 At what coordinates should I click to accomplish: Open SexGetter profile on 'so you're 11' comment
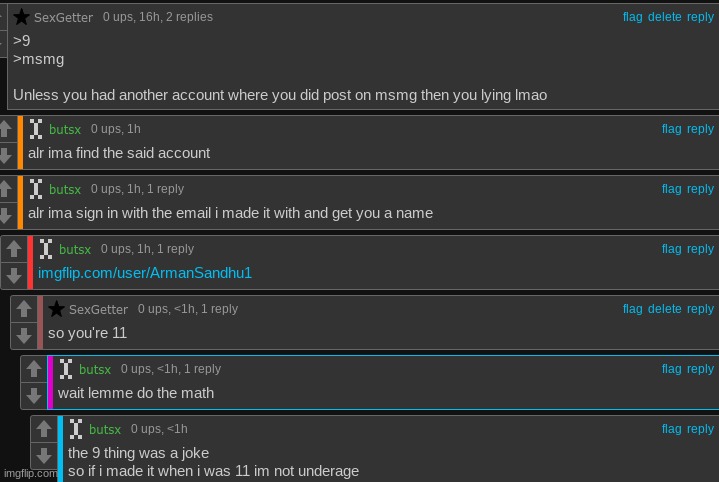coord(98,310)
